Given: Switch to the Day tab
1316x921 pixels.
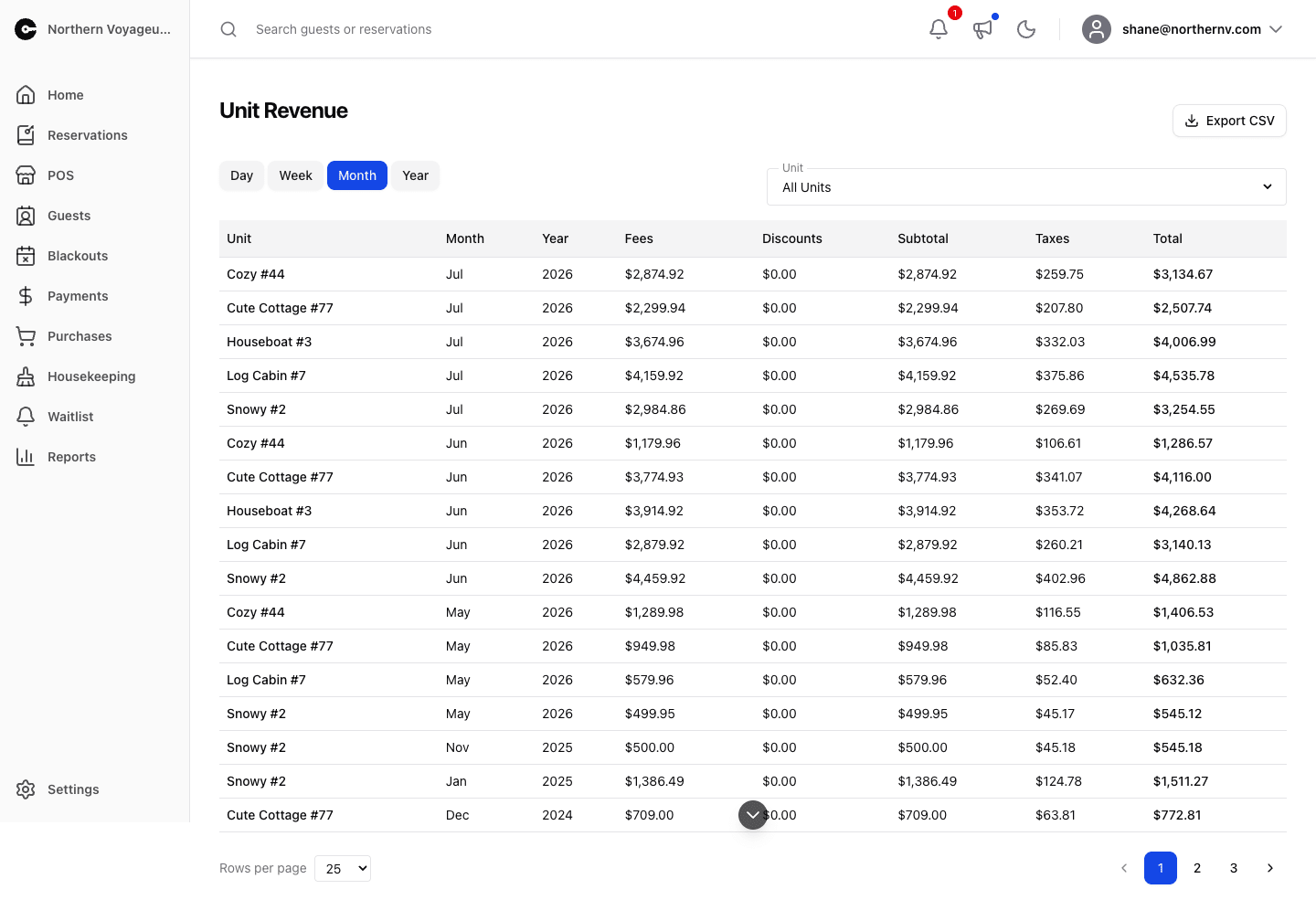Looking at the screenshot, I should 241,175.
